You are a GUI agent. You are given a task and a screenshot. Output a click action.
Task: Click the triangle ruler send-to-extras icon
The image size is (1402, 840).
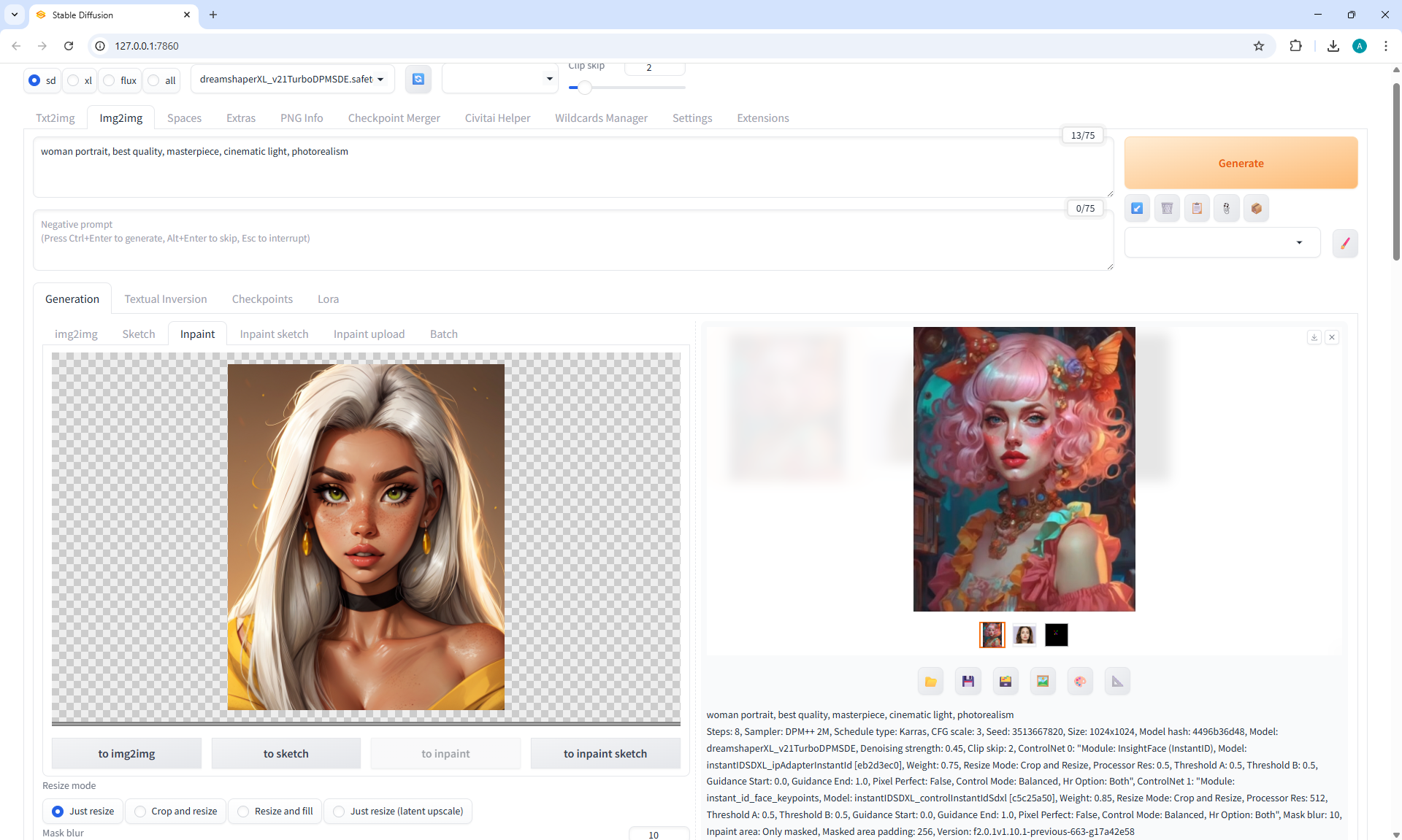pos(1117,681)
